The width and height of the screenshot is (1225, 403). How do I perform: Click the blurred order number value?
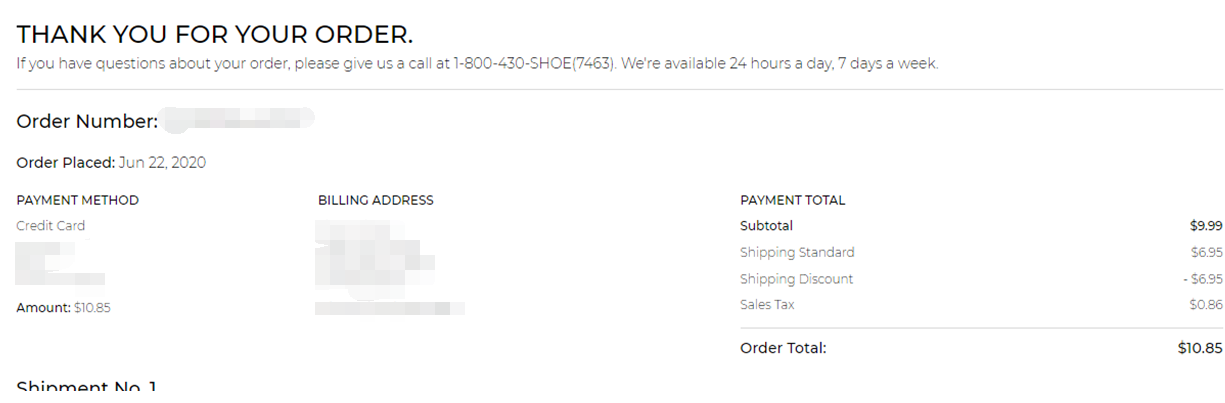(238, 120)
